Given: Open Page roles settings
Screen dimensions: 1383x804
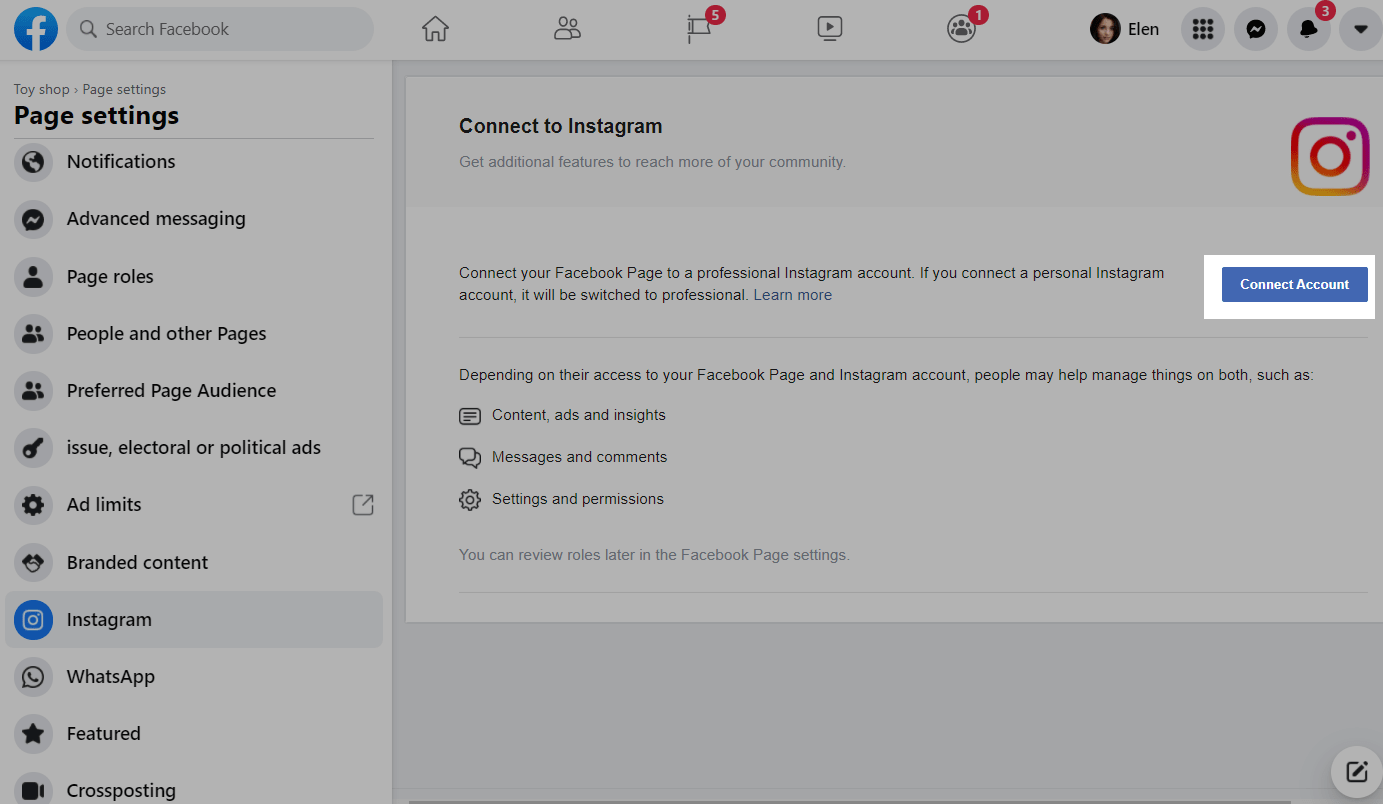Looking at the screenshot, I should tap(194, 277).
